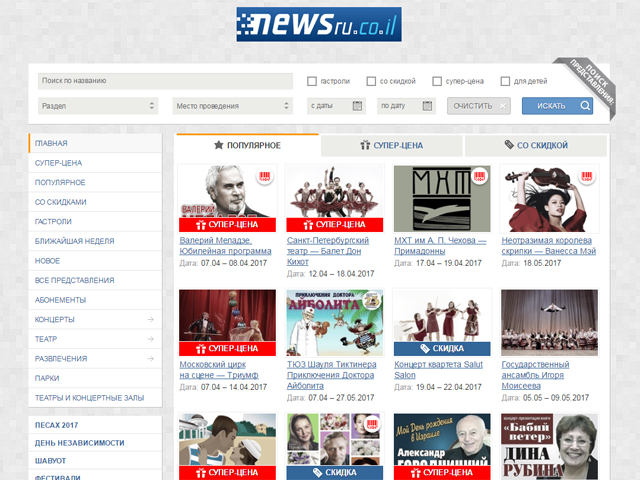
Task: Expand the Театр submenu arrow
Action: coord(151,339)
